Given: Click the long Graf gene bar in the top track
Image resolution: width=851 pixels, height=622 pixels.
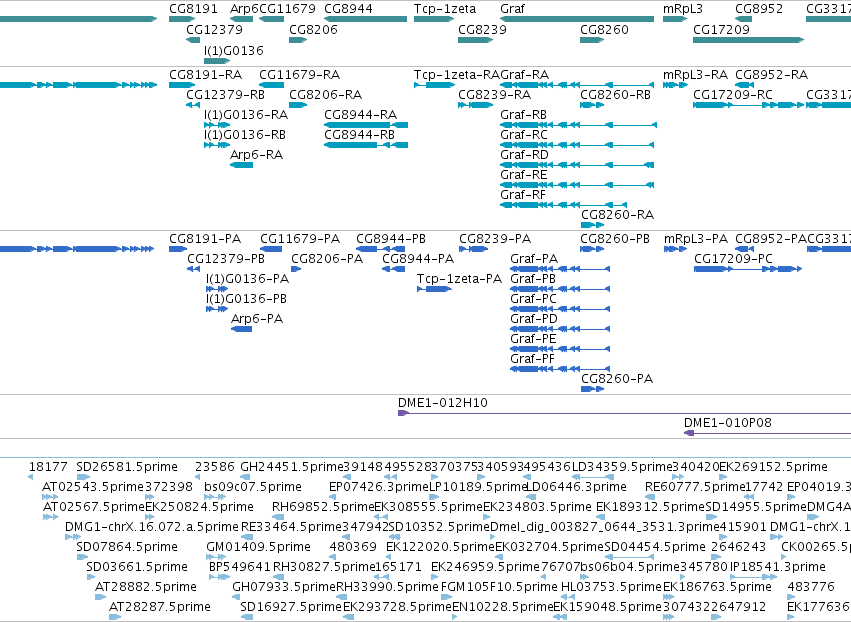Looking at the screenshot, I should pyautogui.click(x=577, y=19).
